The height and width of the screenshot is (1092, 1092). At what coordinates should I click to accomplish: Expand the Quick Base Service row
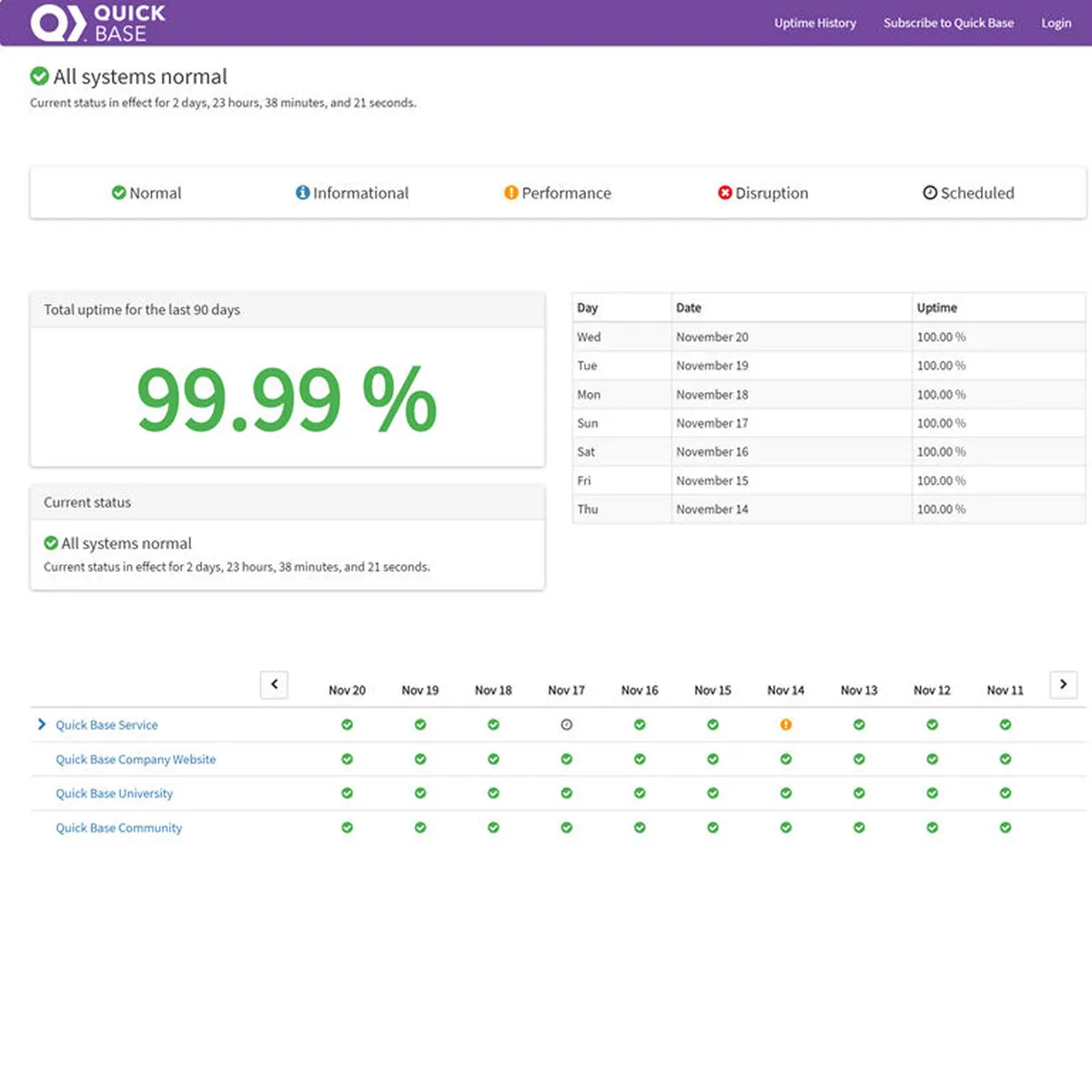coord(42,724)
